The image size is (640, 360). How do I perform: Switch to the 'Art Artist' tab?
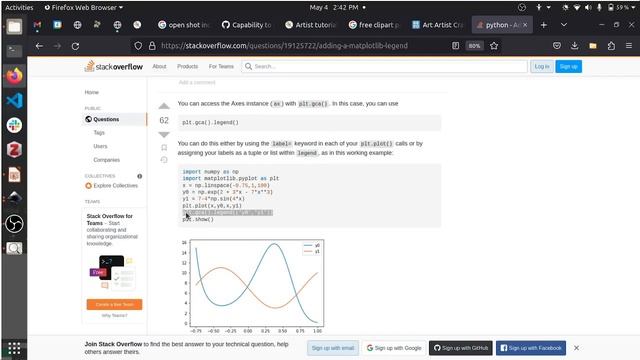click(x=438, y=25)
